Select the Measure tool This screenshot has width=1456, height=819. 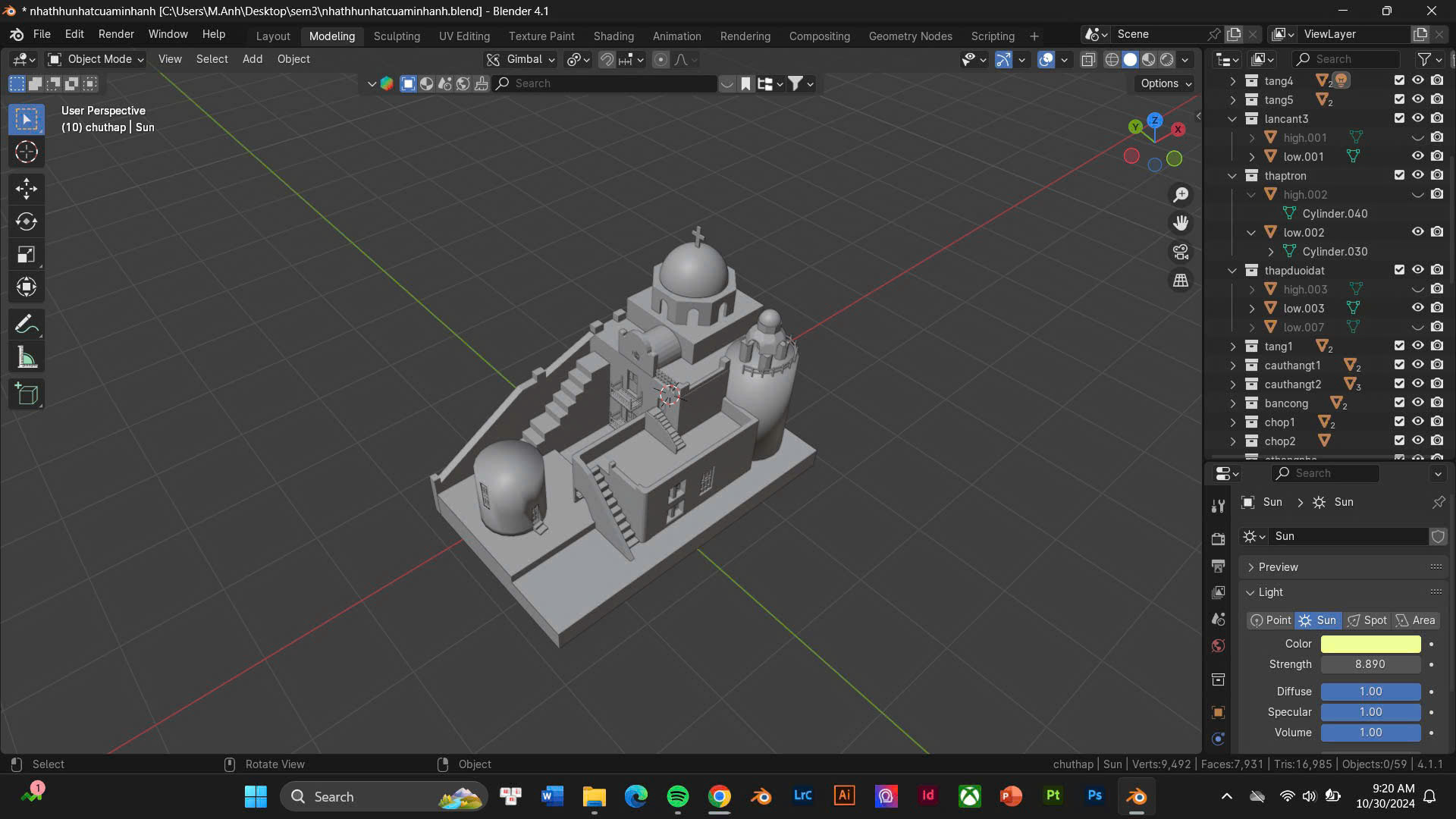tap(27, 357)
